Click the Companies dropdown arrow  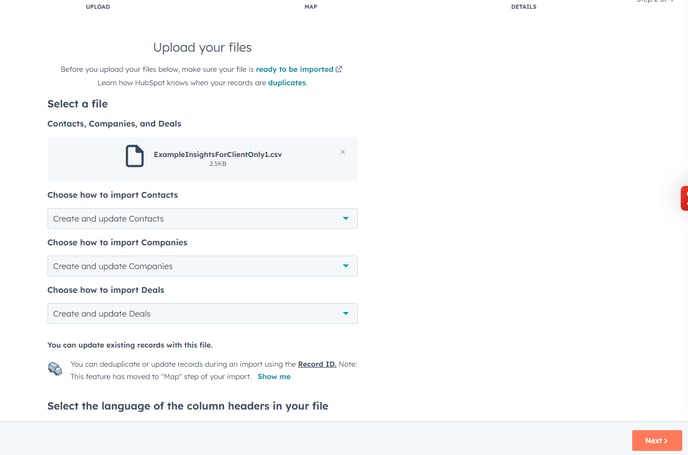346,266
